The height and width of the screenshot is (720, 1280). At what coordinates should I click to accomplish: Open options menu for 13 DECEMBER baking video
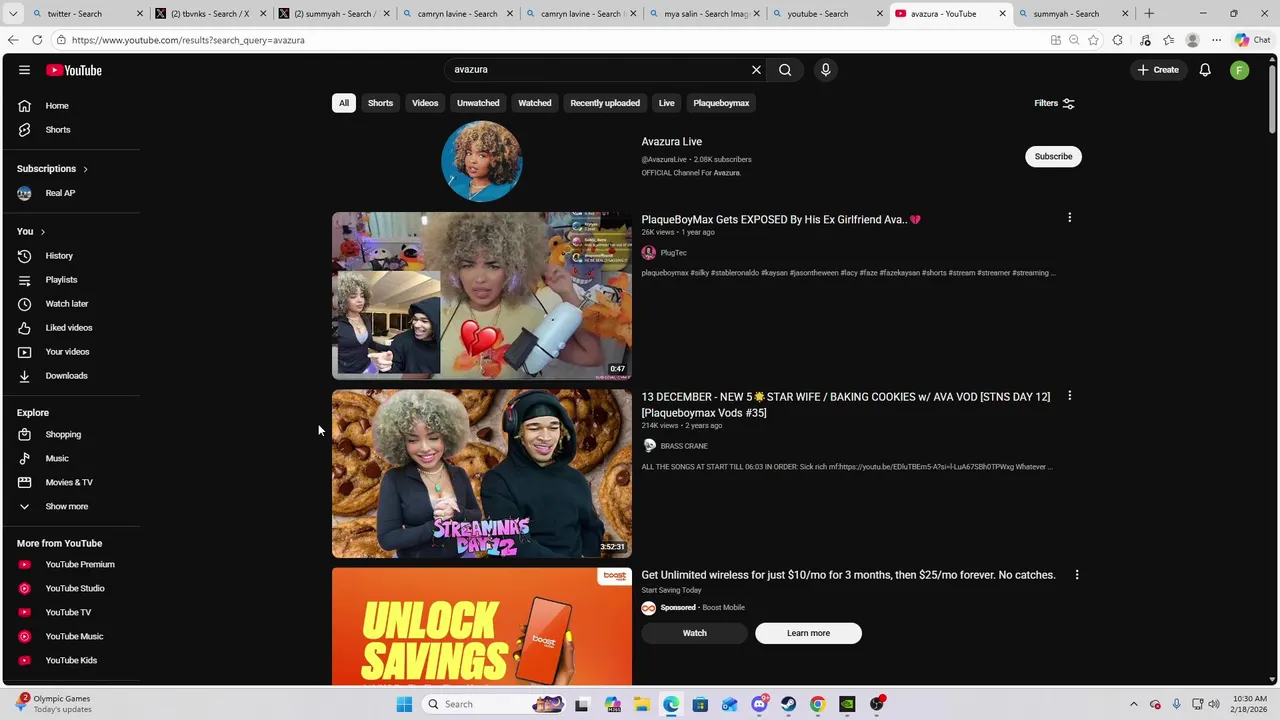[x=1069, y=396]
